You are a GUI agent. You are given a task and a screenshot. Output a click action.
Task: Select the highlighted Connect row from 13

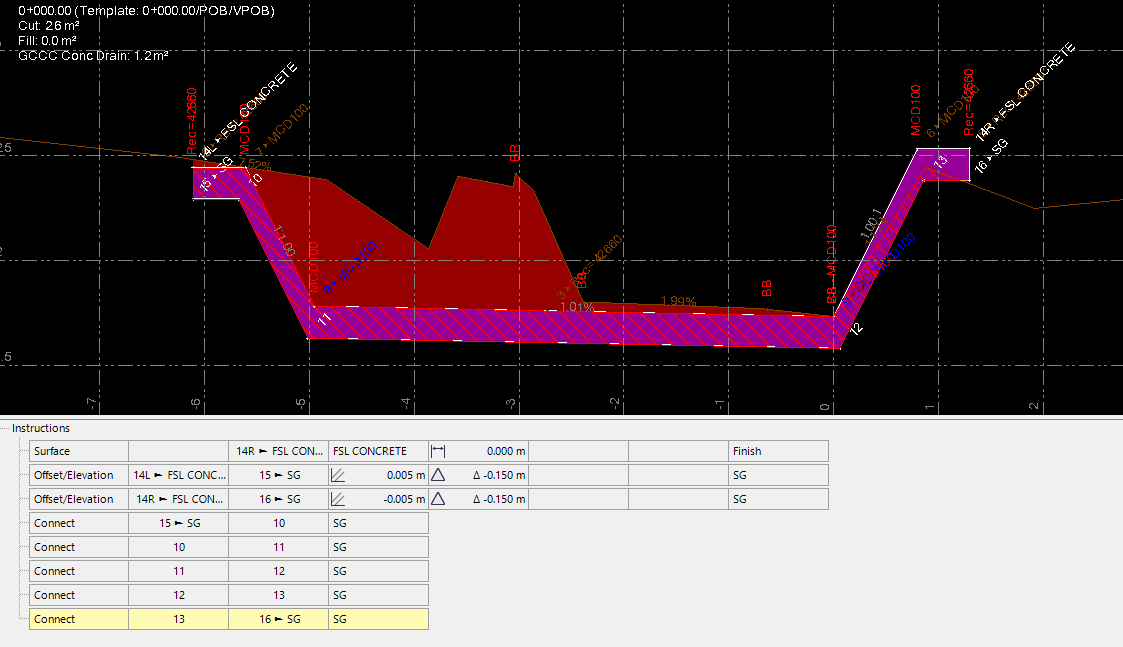[x=79, y=619]
